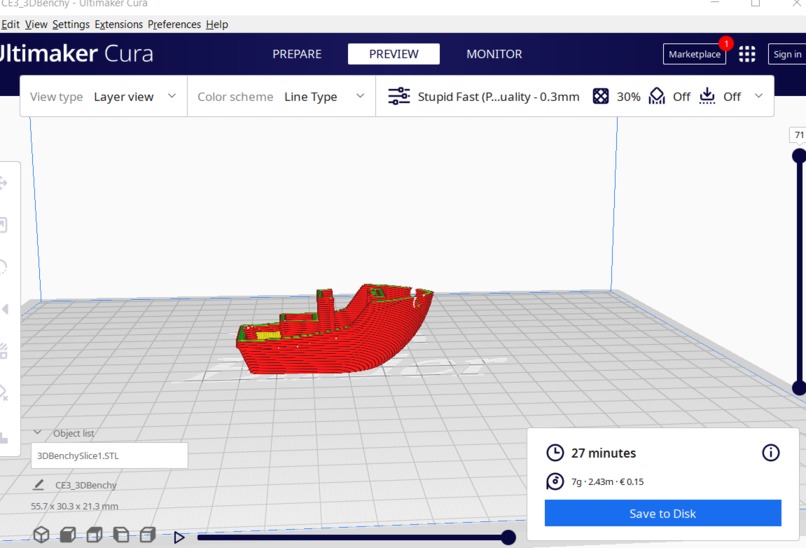This screenshot has height=548, width=806.
Task: Click the pencil icon to rename the job
Action: click(39, 485)
